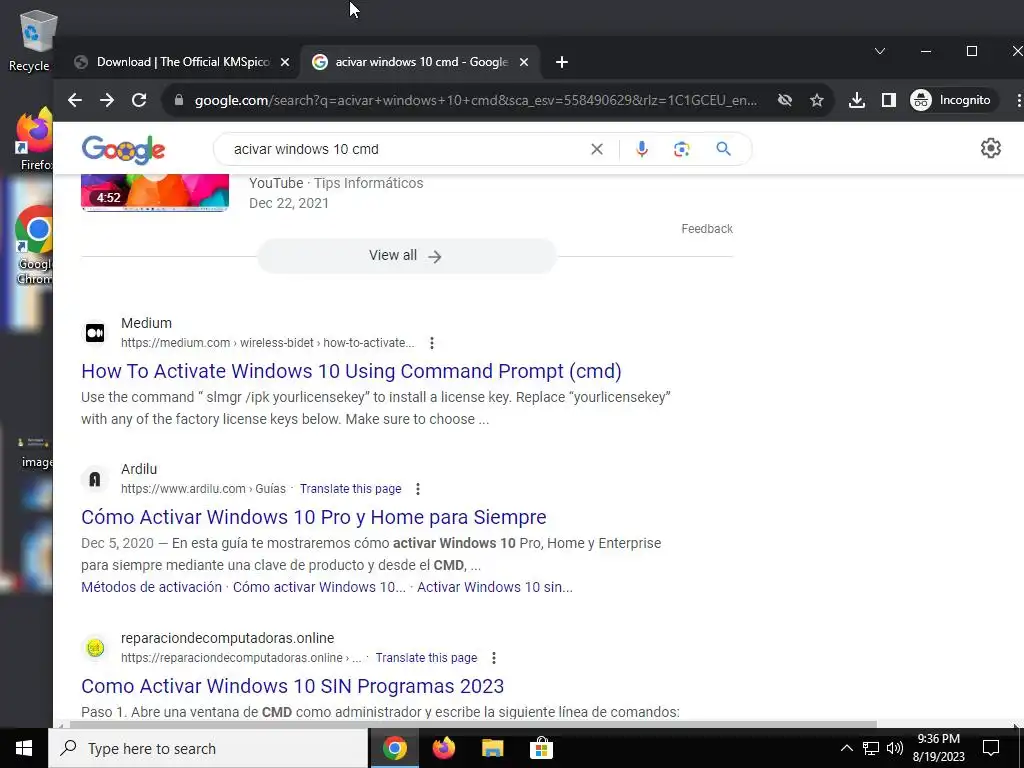Minimize the Chrome window
The width and height of the screenshot is (1024, 768).
click(x=925, y=51)
